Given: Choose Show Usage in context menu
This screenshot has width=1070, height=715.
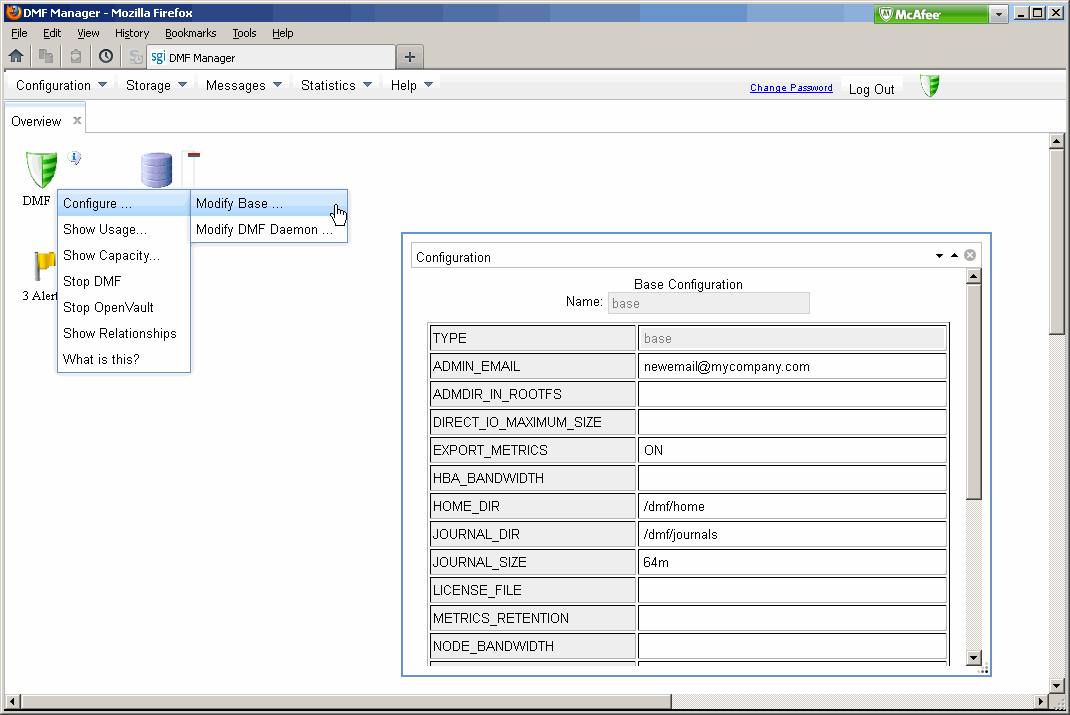Looking at the screenshot, I should click(124, 229).
